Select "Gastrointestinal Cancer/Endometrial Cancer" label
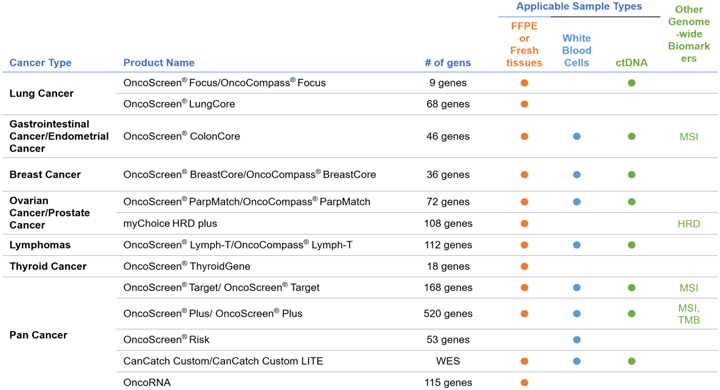Image resolution: width=720 pixels, height=390 pixels. tap(59, 136)
